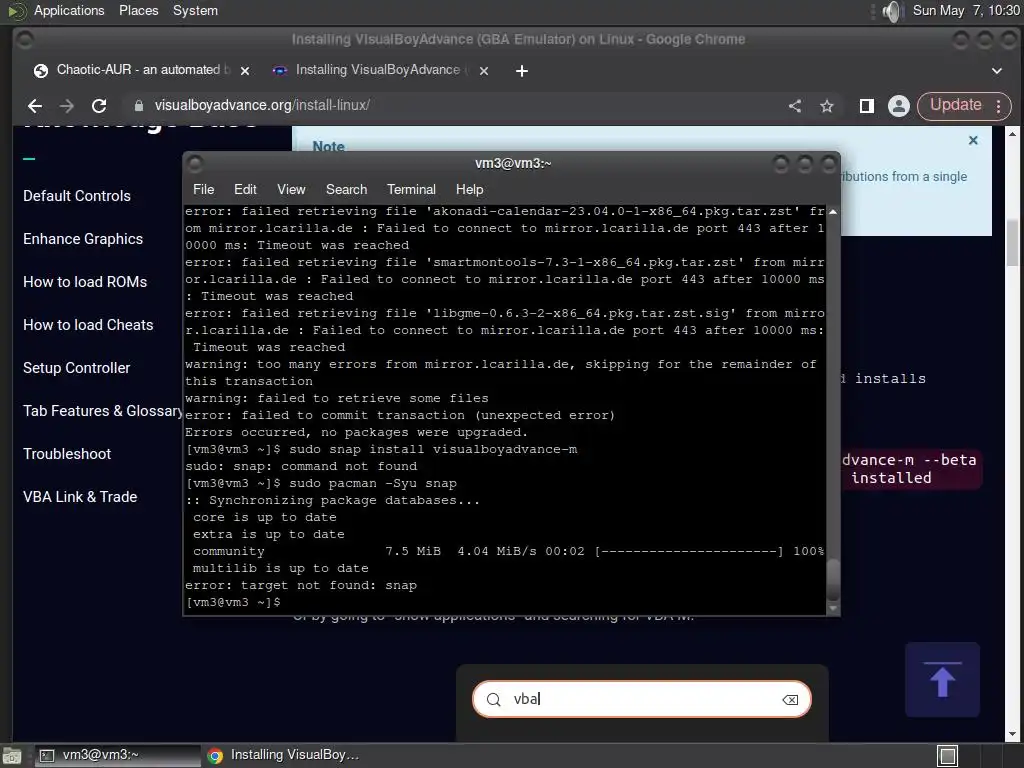Image resolution: width=1024 pixels, height=768 pixels.
Task: Open the Terminal menu in terminal
Action: 411,189
